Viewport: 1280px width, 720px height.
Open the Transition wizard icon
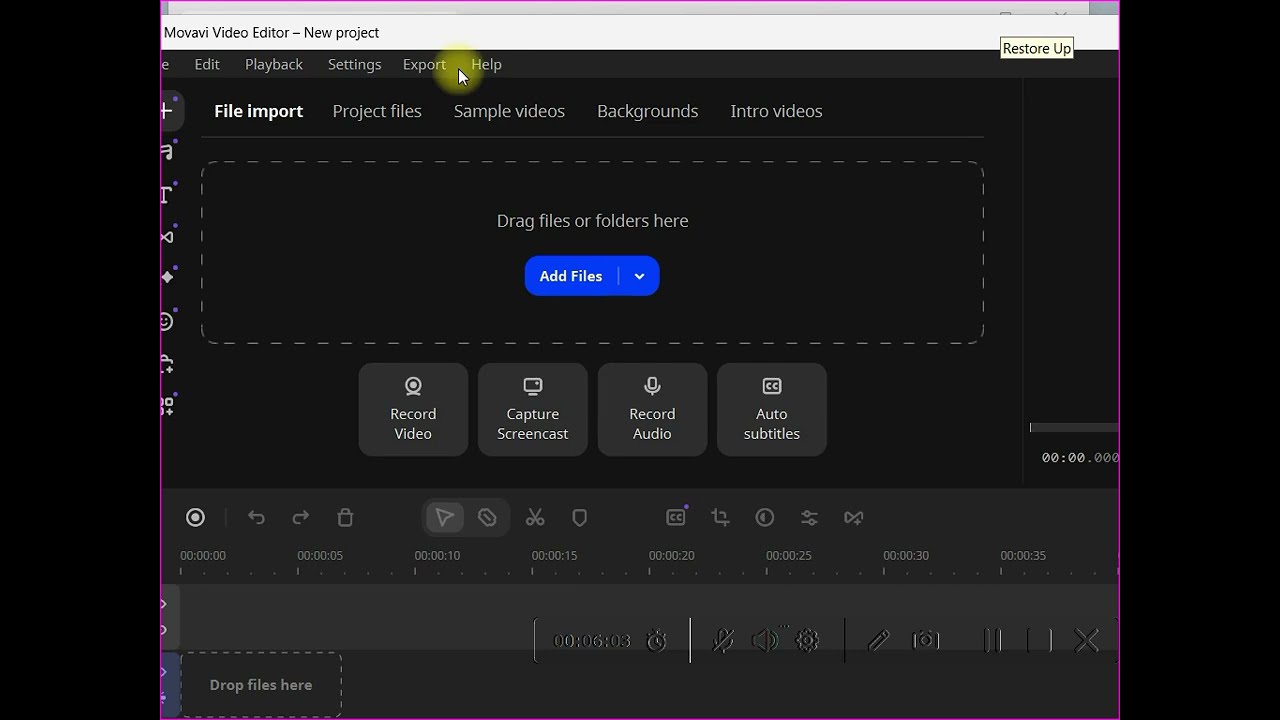tap(853, 517)
